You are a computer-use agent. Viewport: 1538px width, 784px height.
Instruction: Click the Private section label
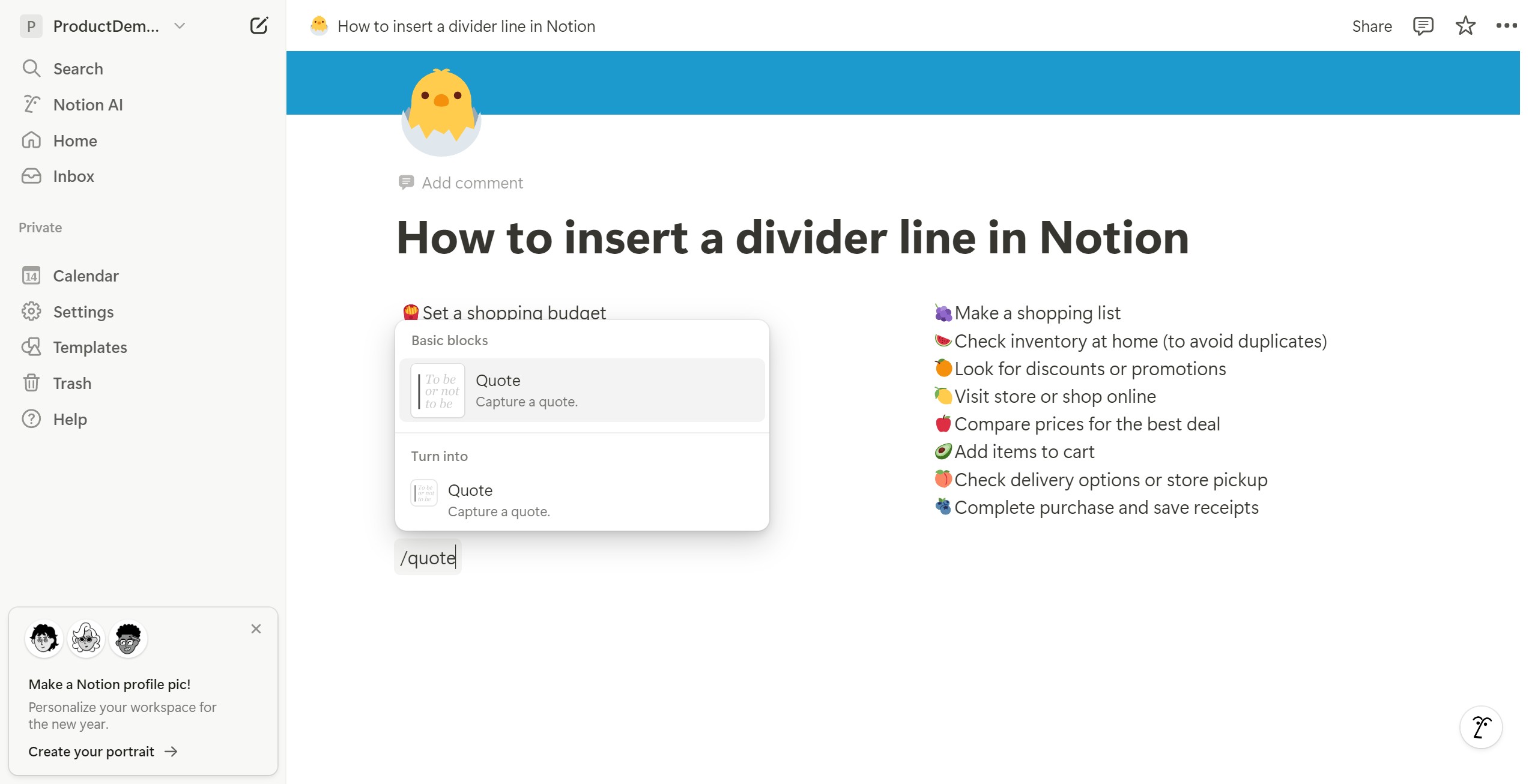pos(40,228)
